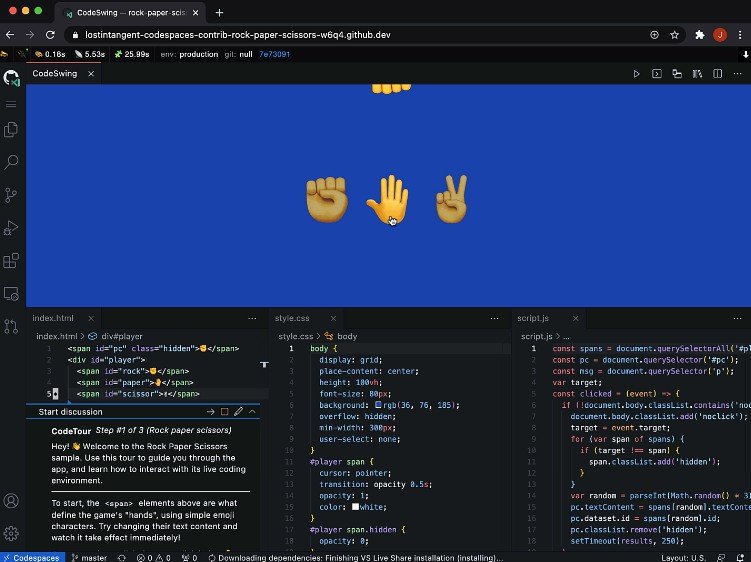Close the index.html editor tab
The height and width of the screenshot is (562, 751).
pos(91,319)
